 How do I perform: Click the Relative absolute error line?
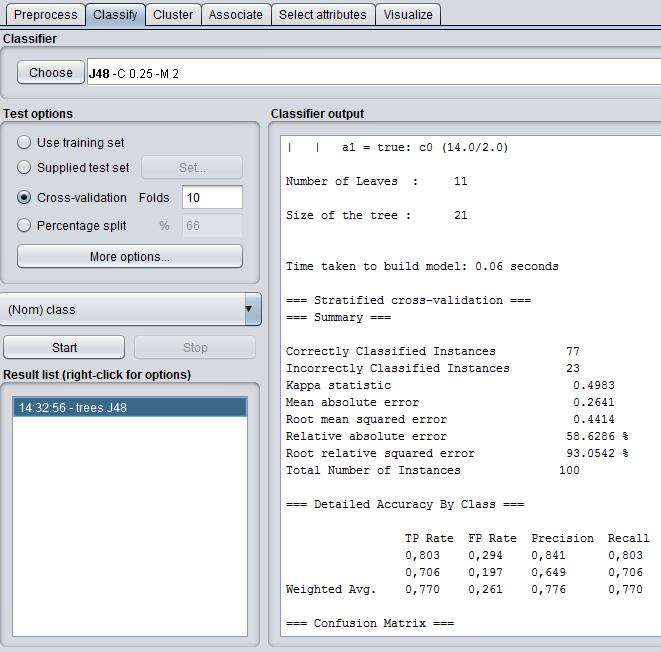pos(457,436)
